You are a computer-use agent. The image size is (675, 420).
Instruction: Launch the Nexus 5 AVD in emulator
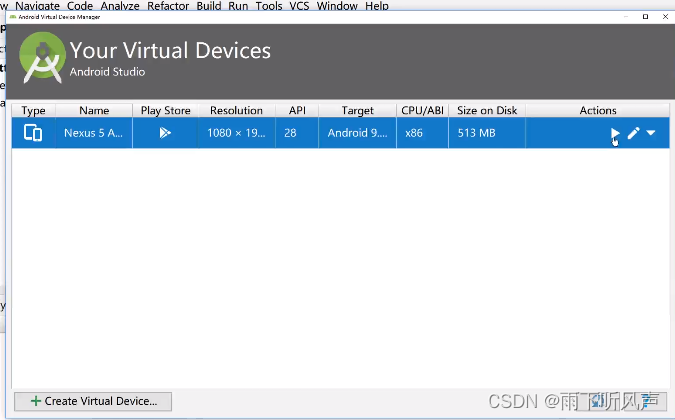tap(615, 133)
